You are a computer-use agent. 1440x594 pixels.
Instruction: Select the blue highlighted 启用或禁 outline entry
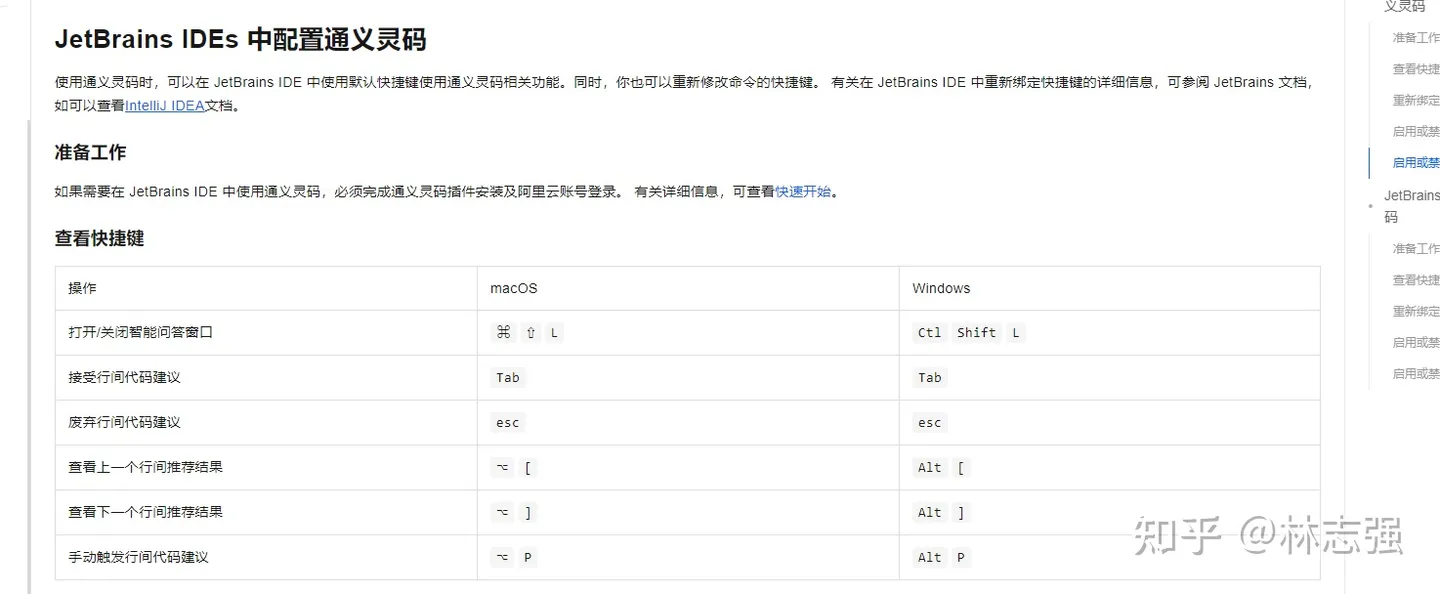[x=1416, y=162]
